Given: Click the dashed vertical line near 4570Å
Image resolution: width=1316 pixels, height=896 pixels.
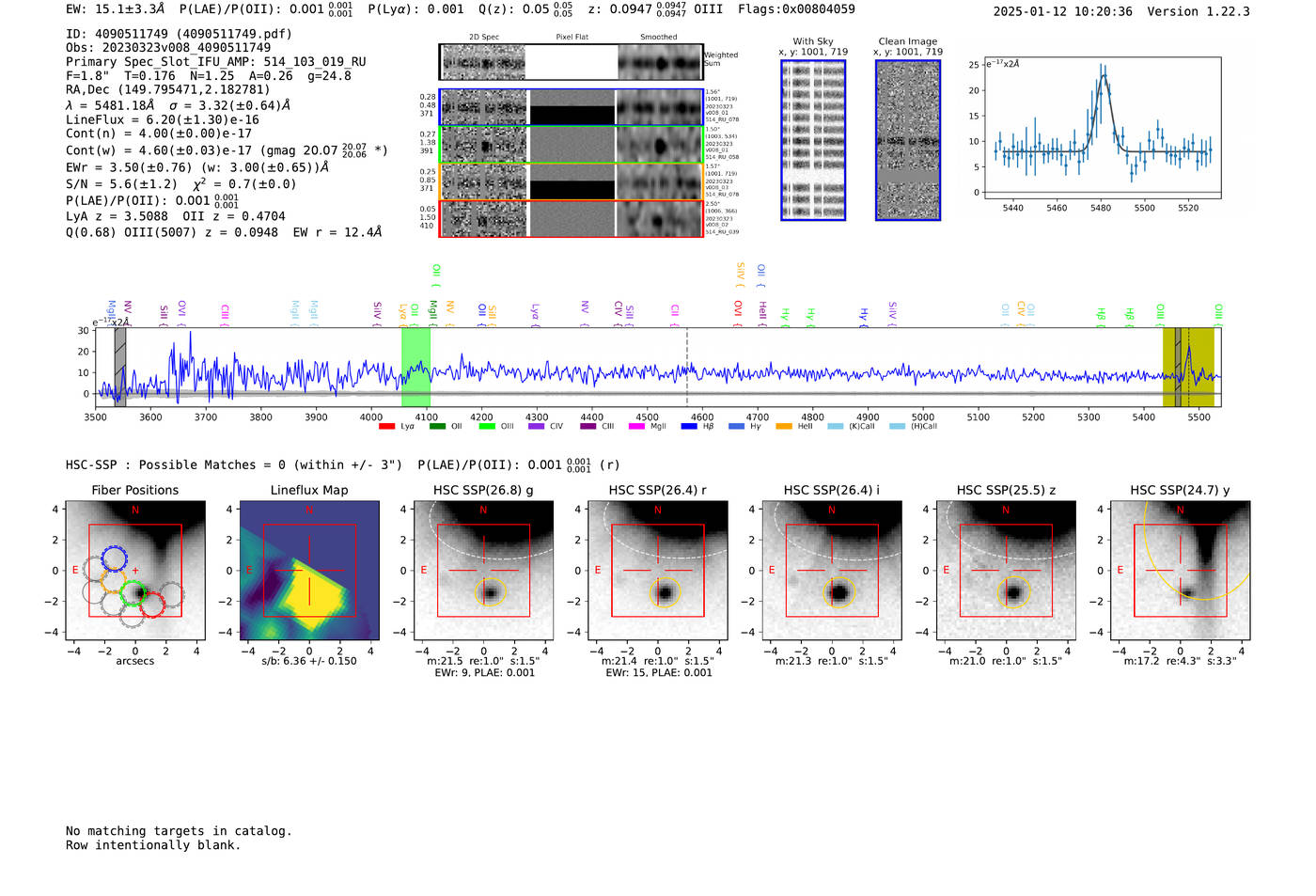Looking at the screenshot, I should tap(687, 368).
